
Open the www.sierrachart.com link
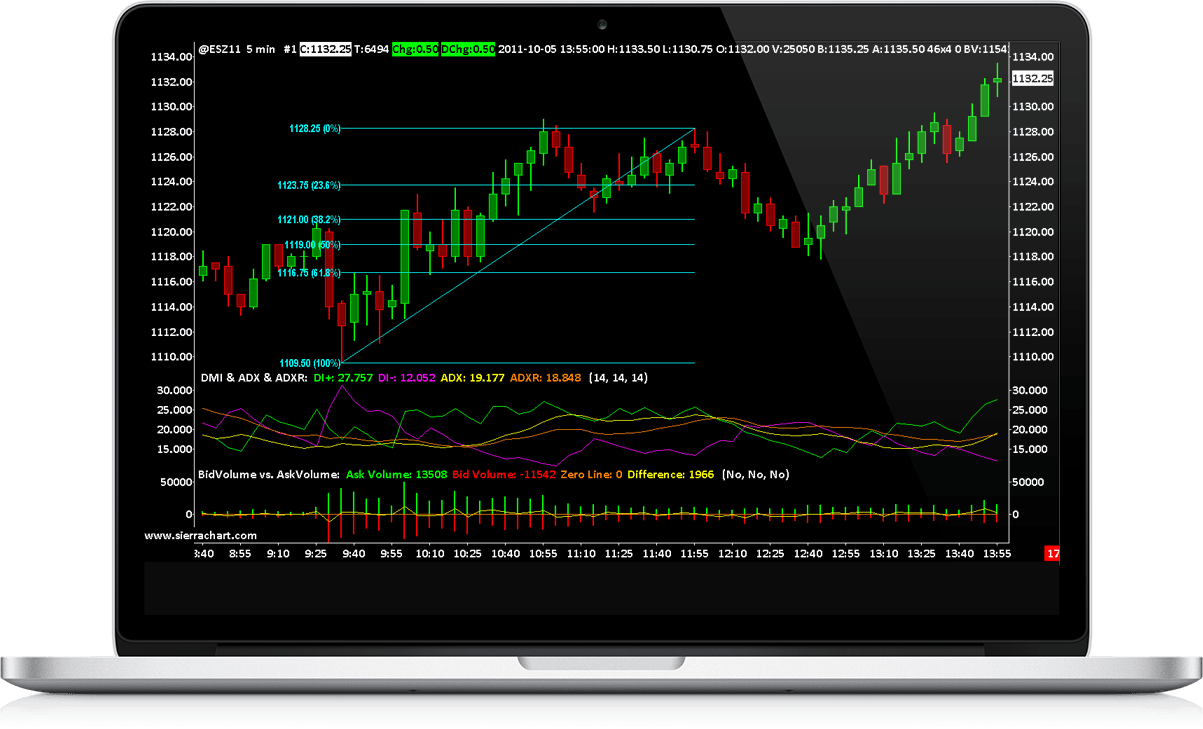tap(200, 535)
